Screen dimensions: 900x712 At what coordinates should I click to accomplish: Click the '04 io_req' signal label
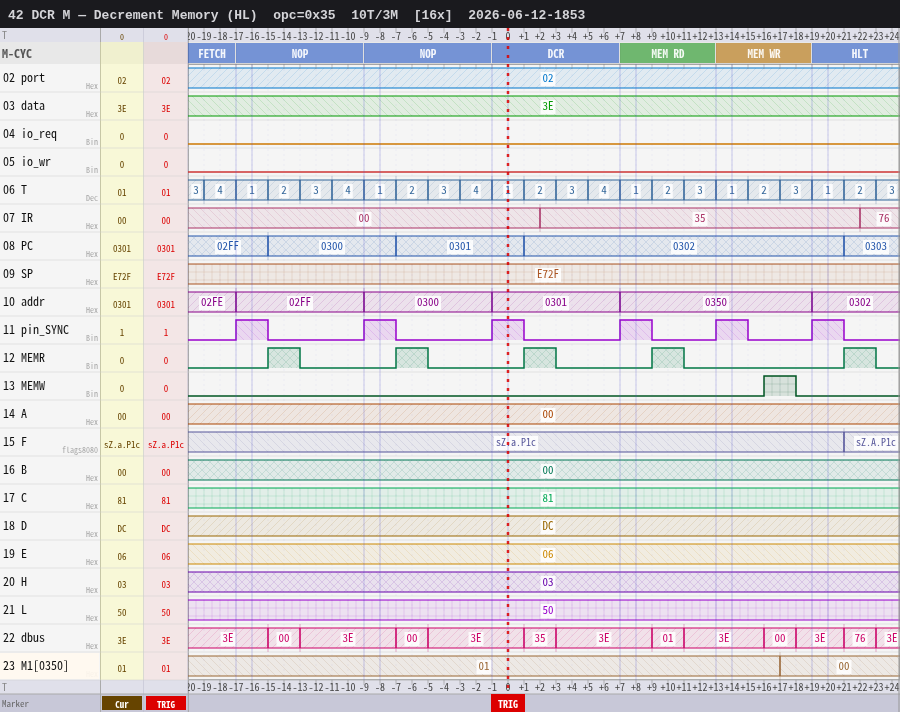point(30,134)
